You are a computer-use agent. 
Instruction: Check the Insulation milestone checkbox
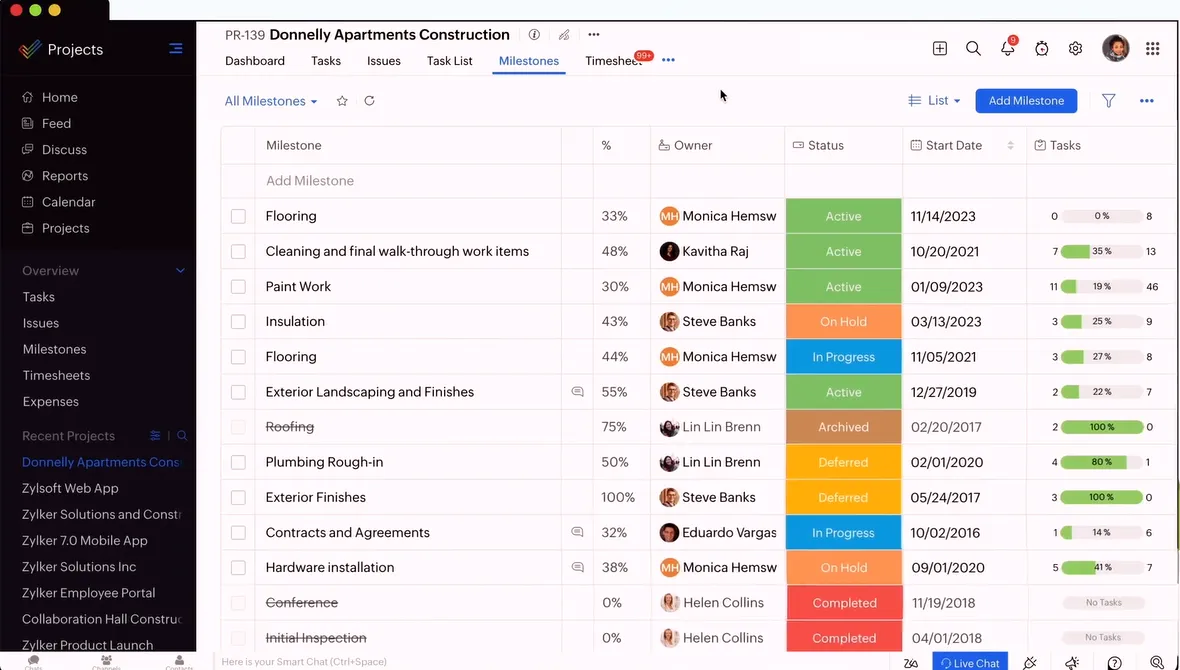(x=238, y=321)
